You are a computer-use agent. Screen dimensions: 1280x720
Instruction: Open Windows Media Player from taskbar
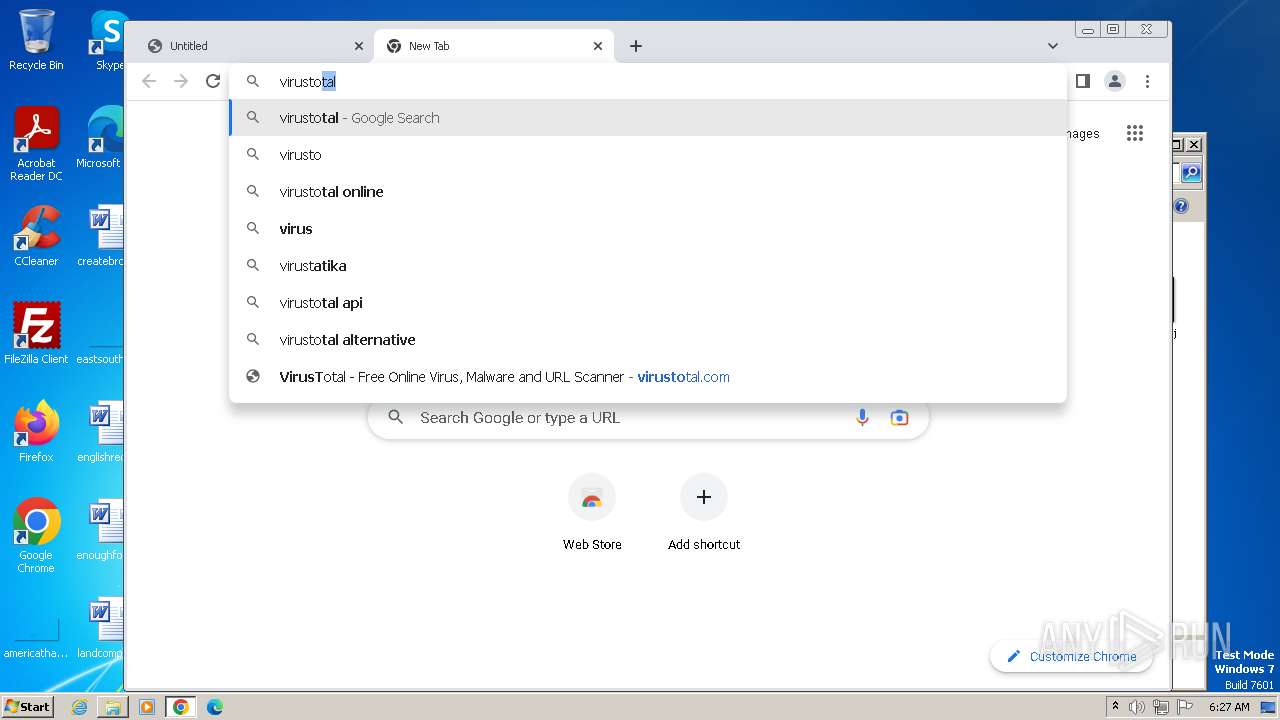(x=147, y=707)
